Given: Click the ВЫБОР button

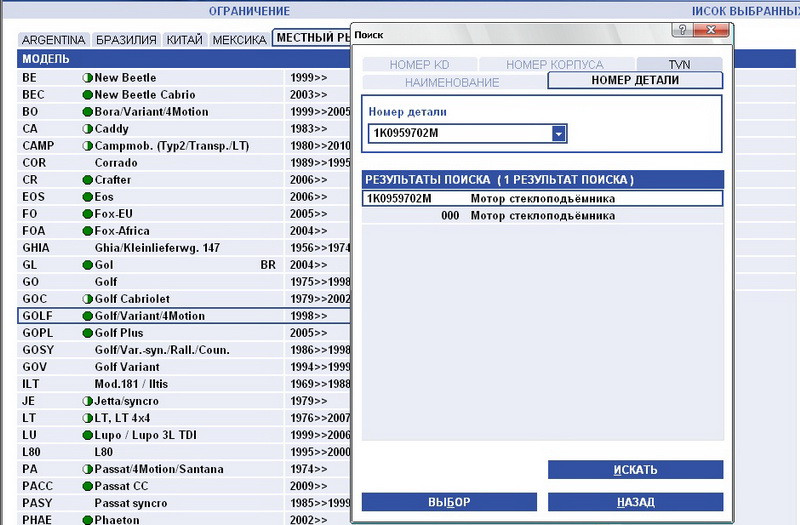Looking at the screenshot, I should coord(449,502).
